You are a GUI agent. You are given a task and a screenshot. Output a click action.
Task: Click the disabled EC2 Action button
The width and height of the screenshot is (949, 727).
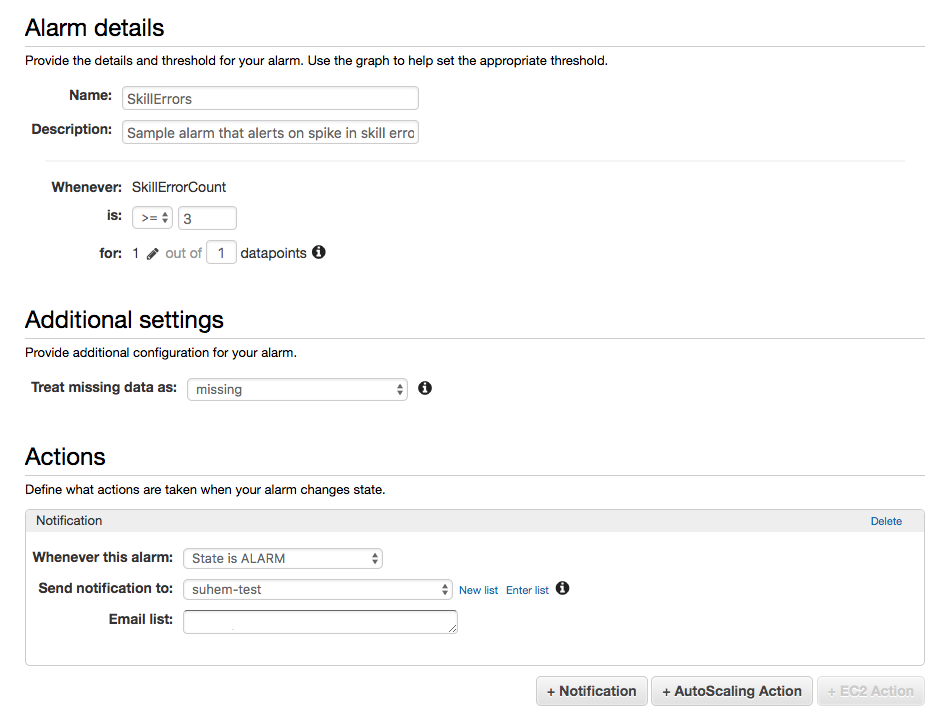870,691
